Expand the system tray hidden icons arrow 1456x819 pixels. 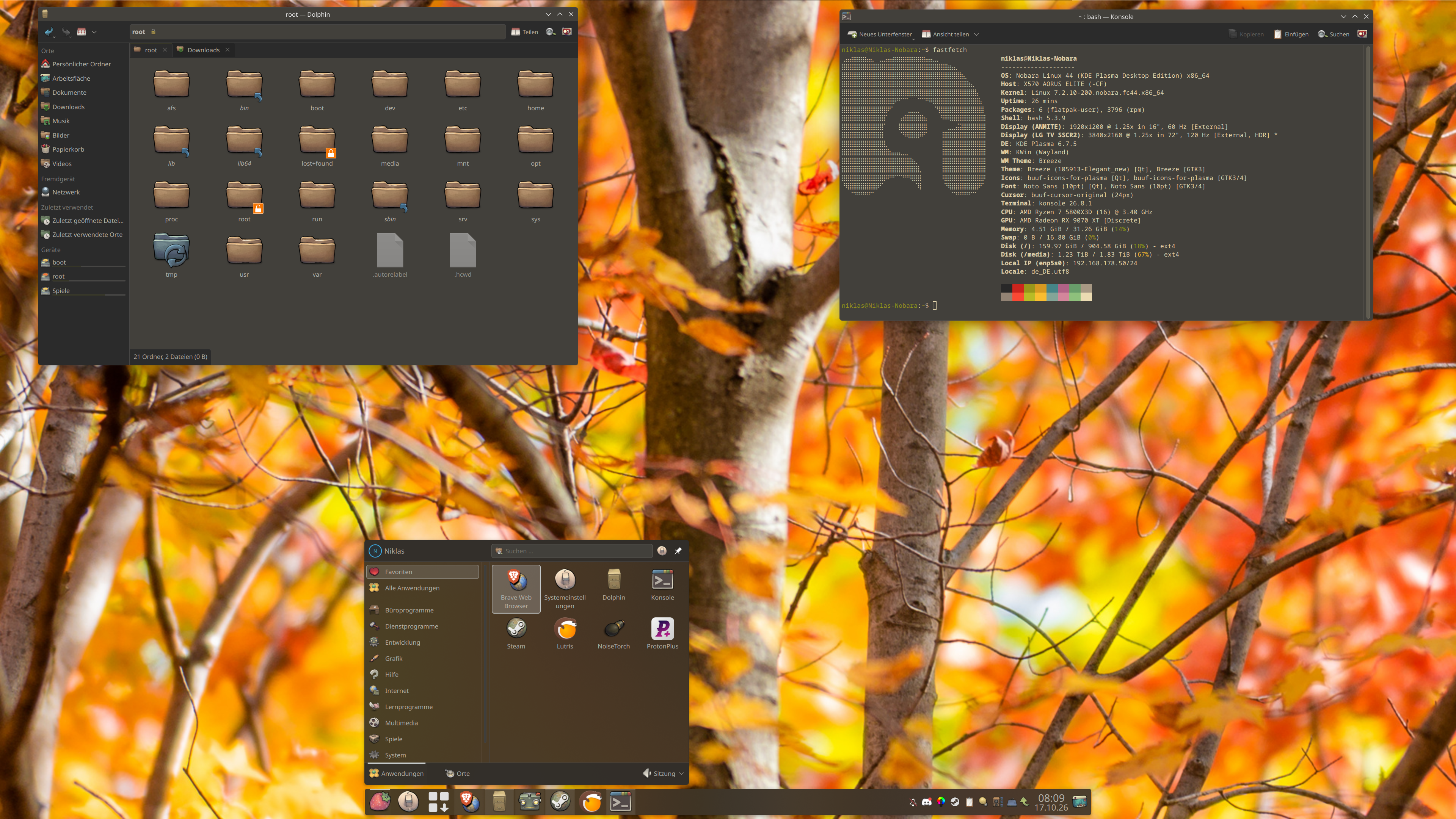point(1024,802)
